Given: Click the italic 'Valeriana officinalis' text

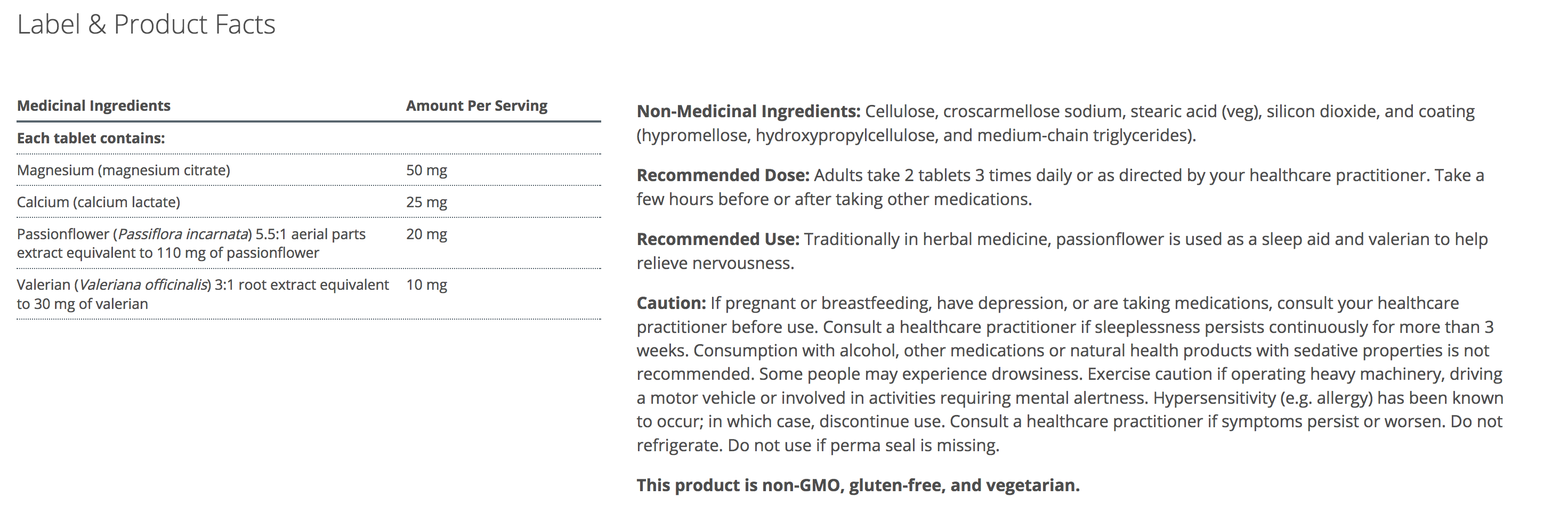Looking at the screenshot, I should click(144, 285).
